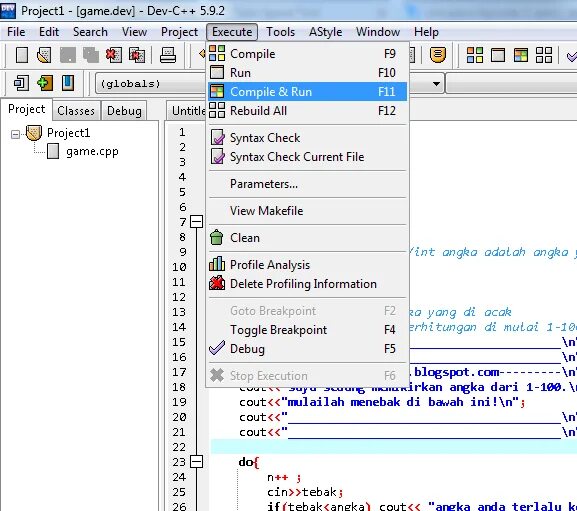This screenshot has width=577, height=511.
Task: Choose Compile from the Execute menu
Action: (308, 54)
